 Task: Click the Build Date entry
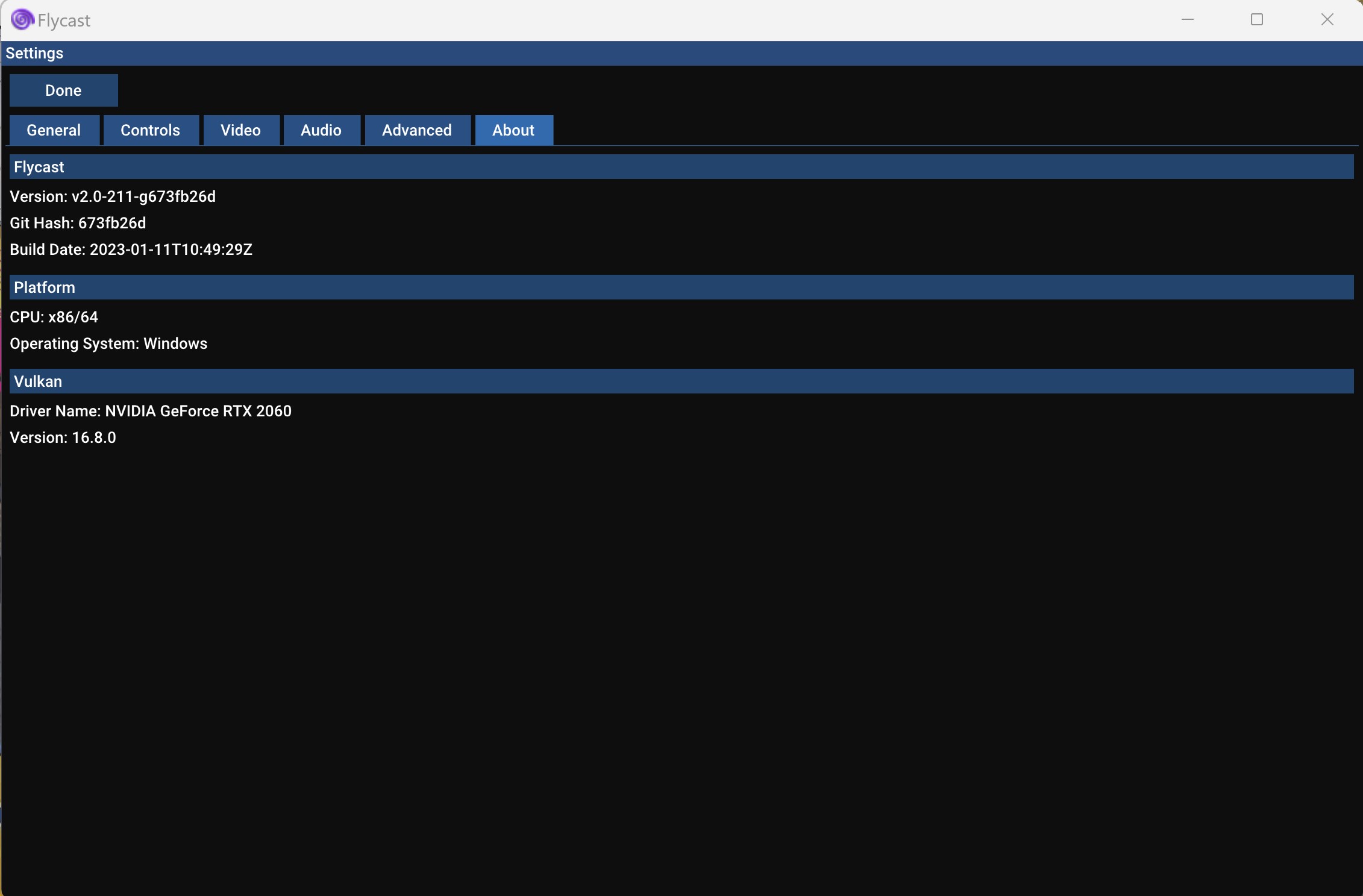[131, 249]
